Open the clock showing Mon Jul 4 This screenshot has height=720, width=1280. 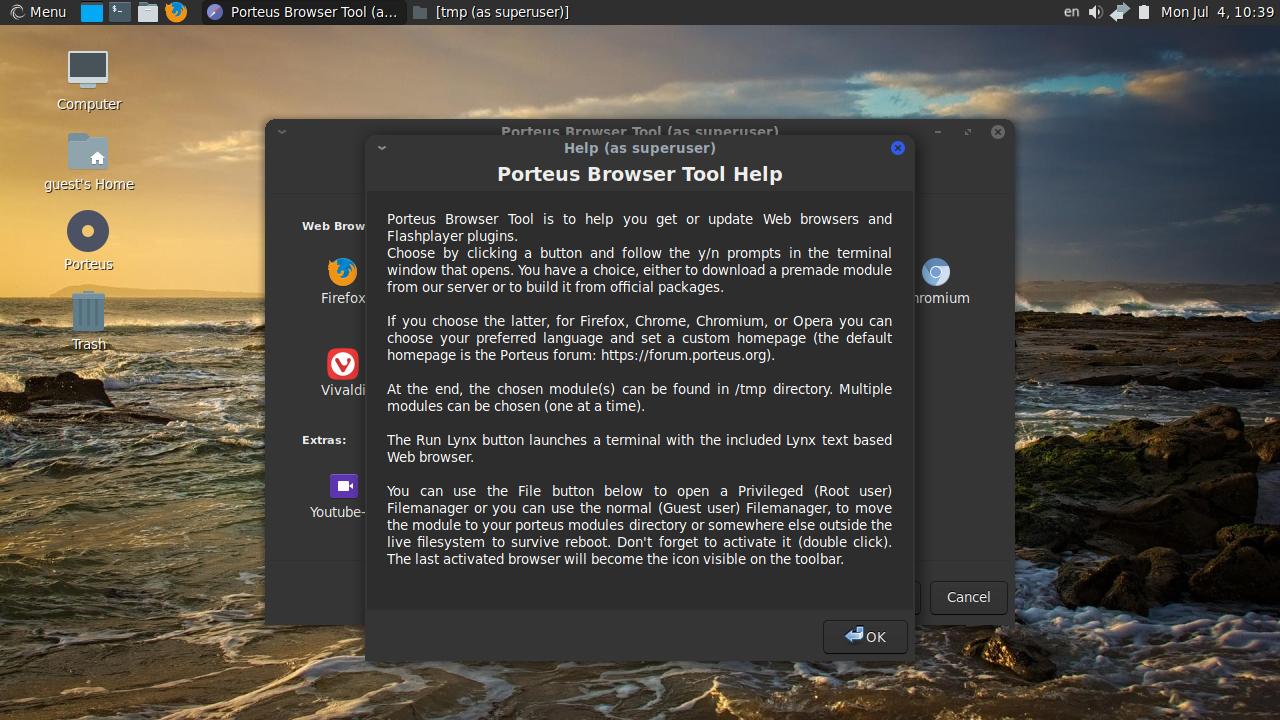[x=1217, y=12]
